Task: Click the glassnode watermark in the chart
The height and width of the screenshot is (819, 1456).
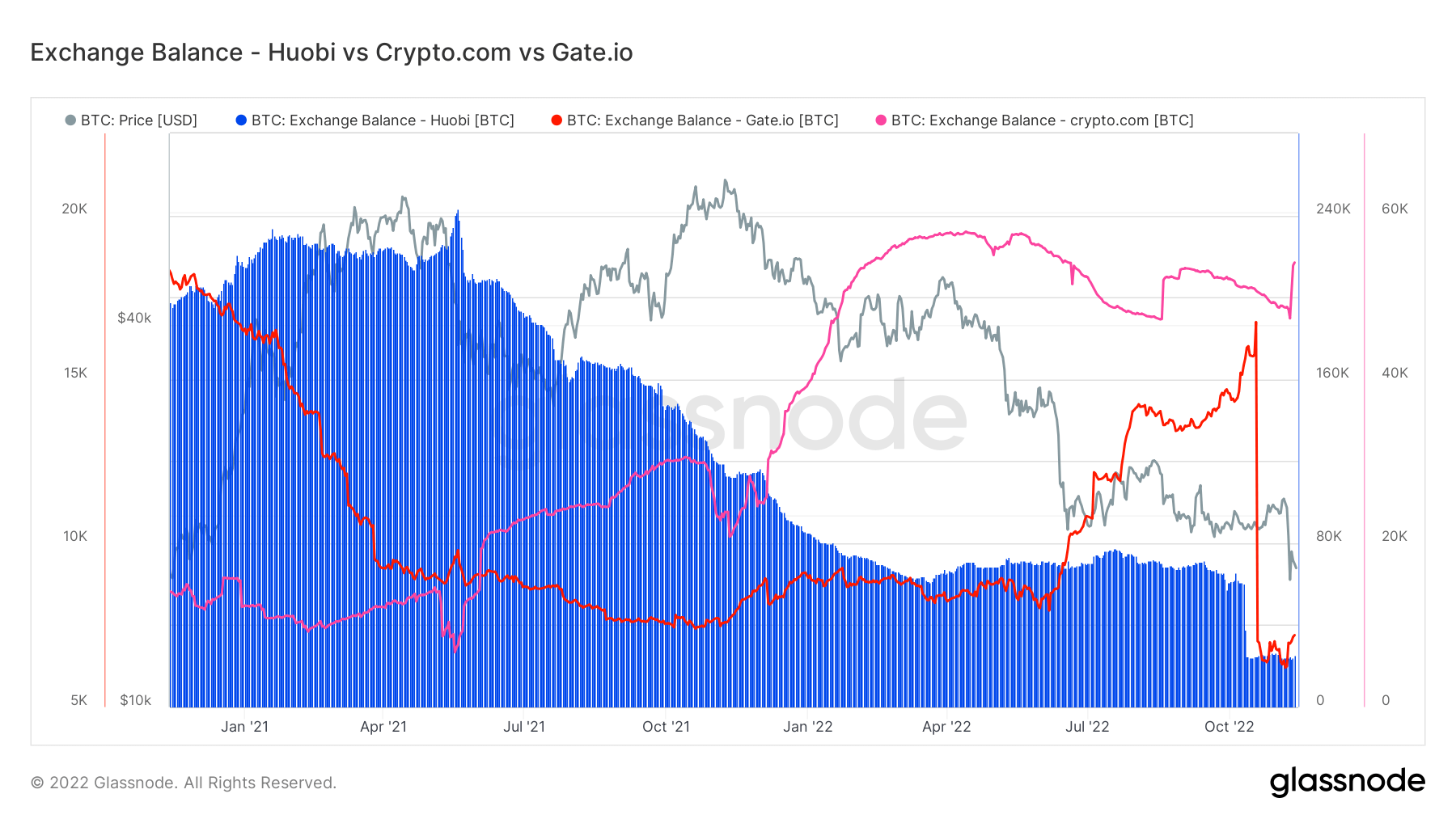Action: click(809, 418)
